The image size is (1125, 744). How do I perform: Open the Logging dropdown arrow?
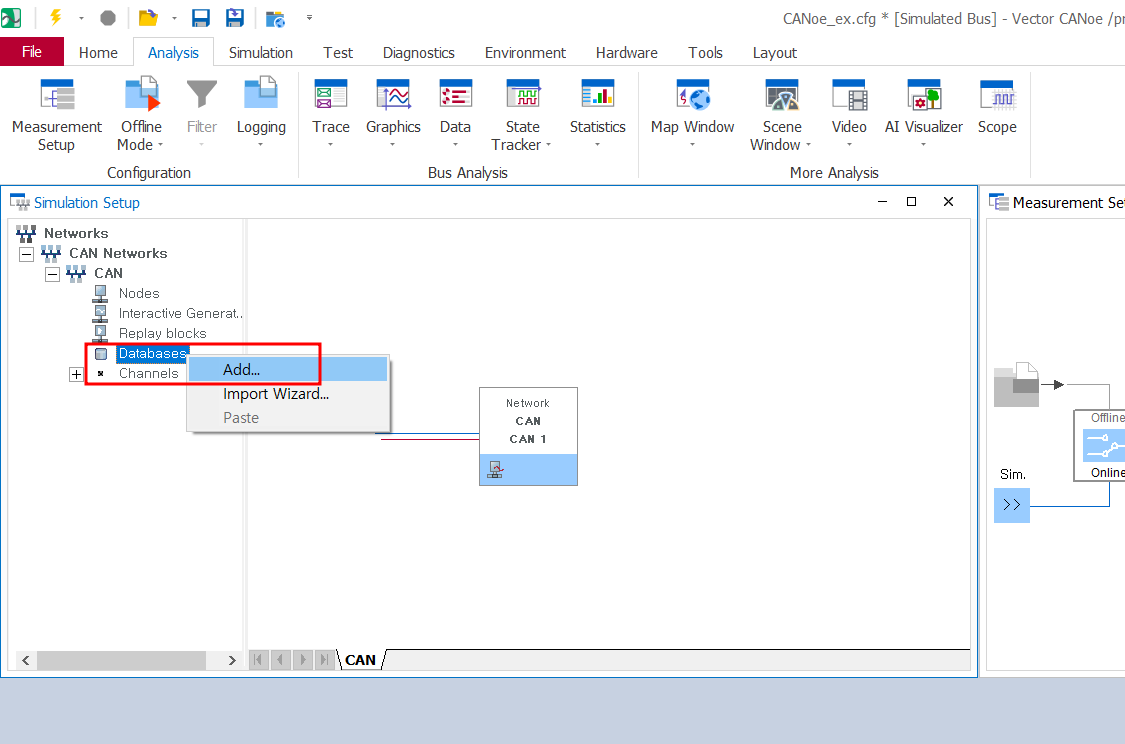(x=260, y=145)
